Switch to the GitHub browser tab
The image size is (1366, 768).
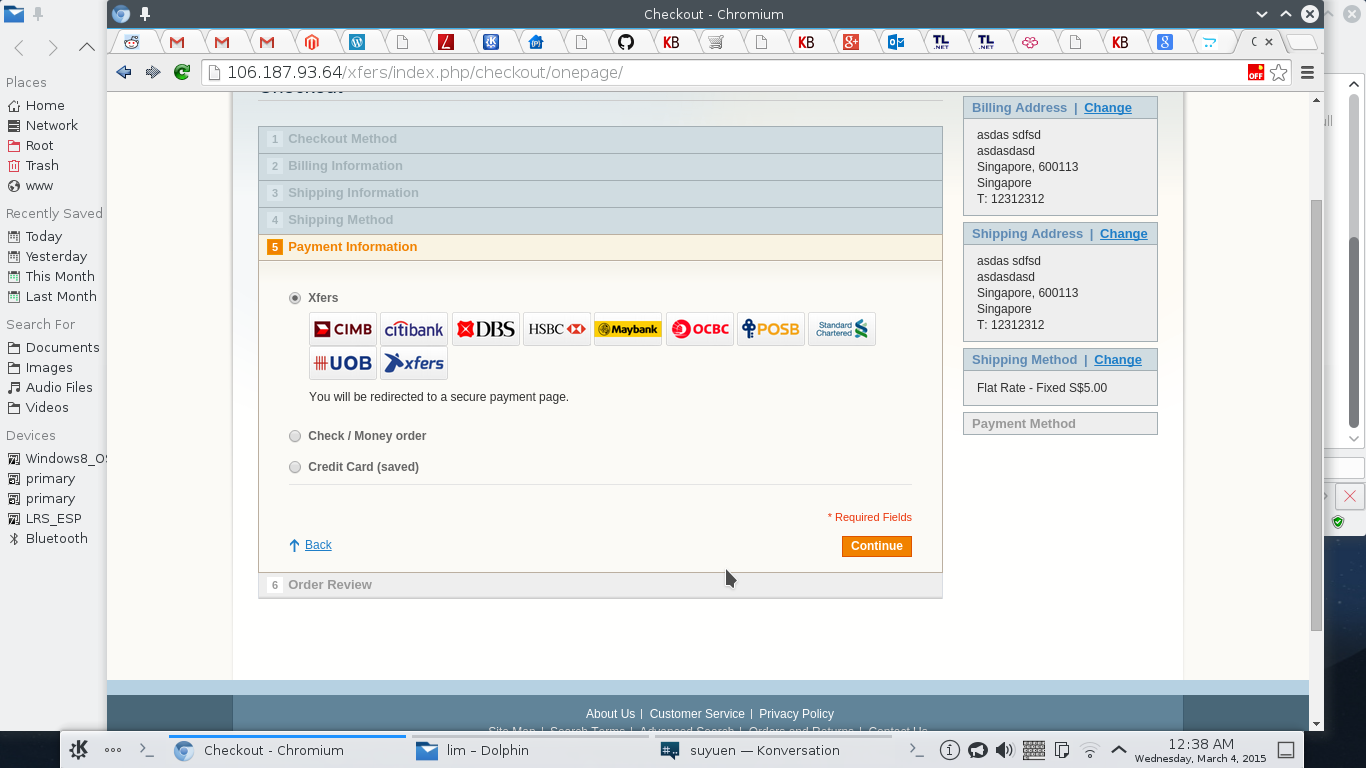pyautogui.click(x=626, y=42)
